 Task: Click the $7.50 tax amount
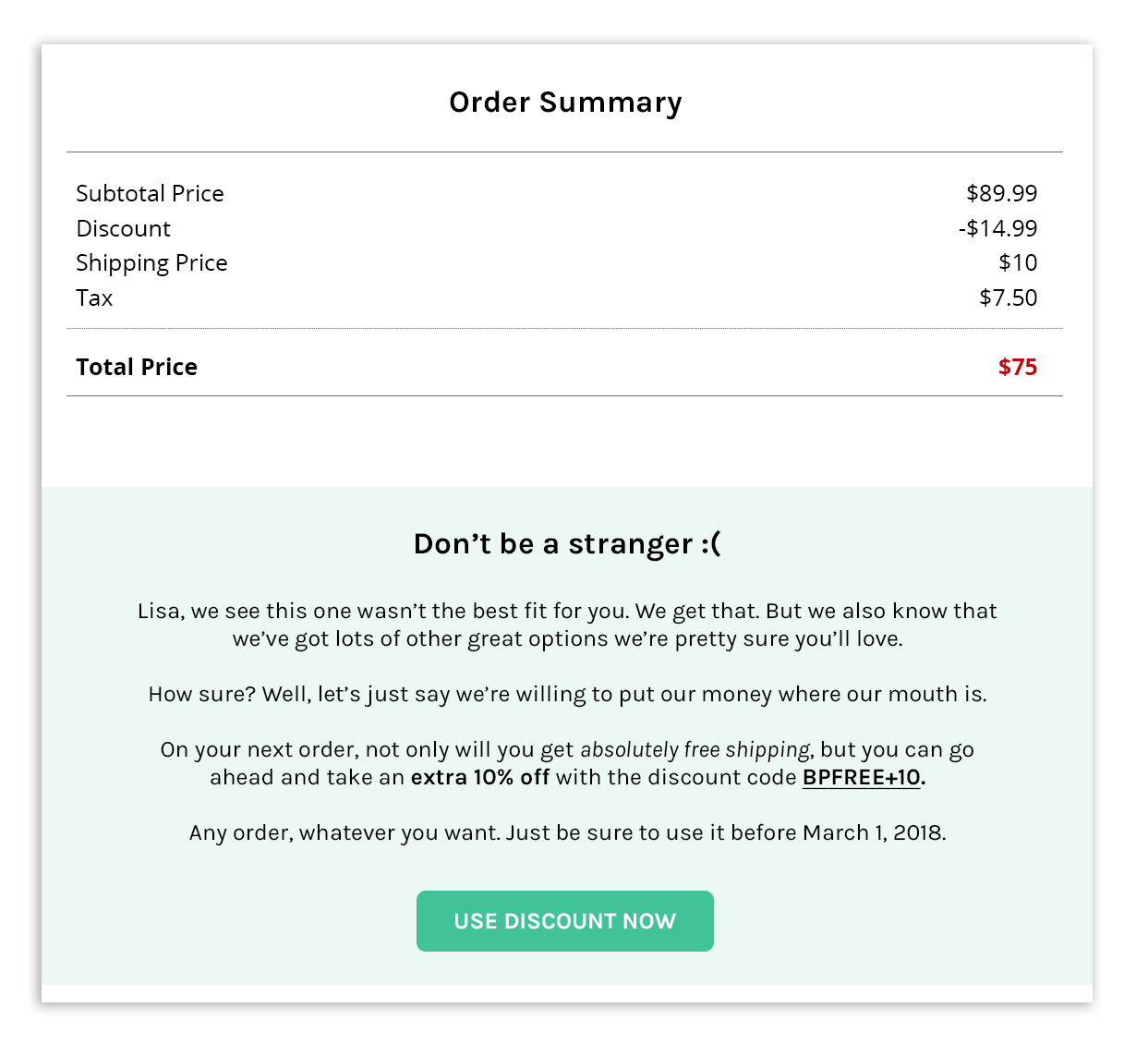(1009, 297)
